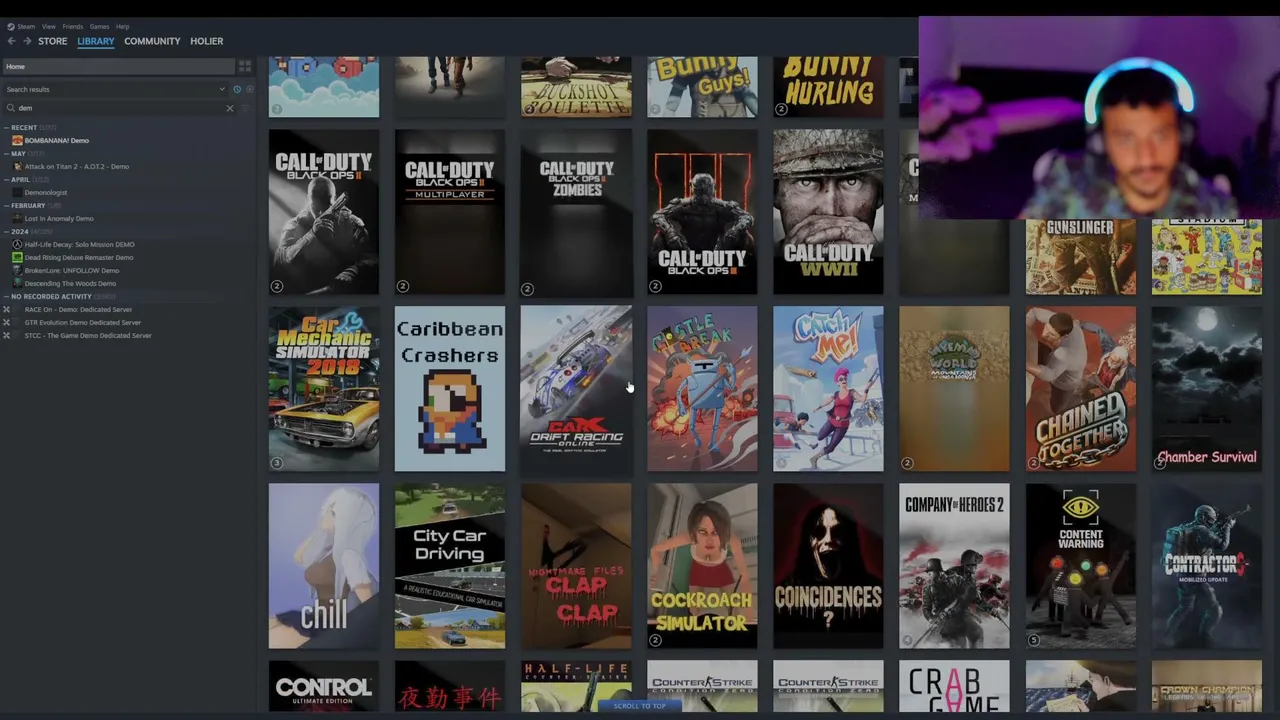This screenshot has width=1280, height=720.
Task: Open the View menu
Action: 48,27
